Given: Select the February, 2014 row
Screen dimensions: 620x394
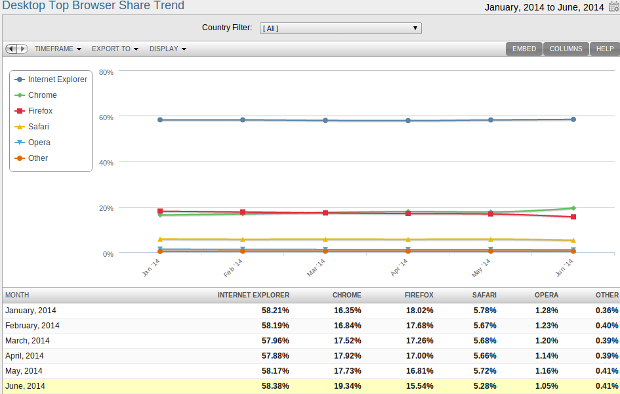Looking at the screenshot, I should (x=311, y=326).
